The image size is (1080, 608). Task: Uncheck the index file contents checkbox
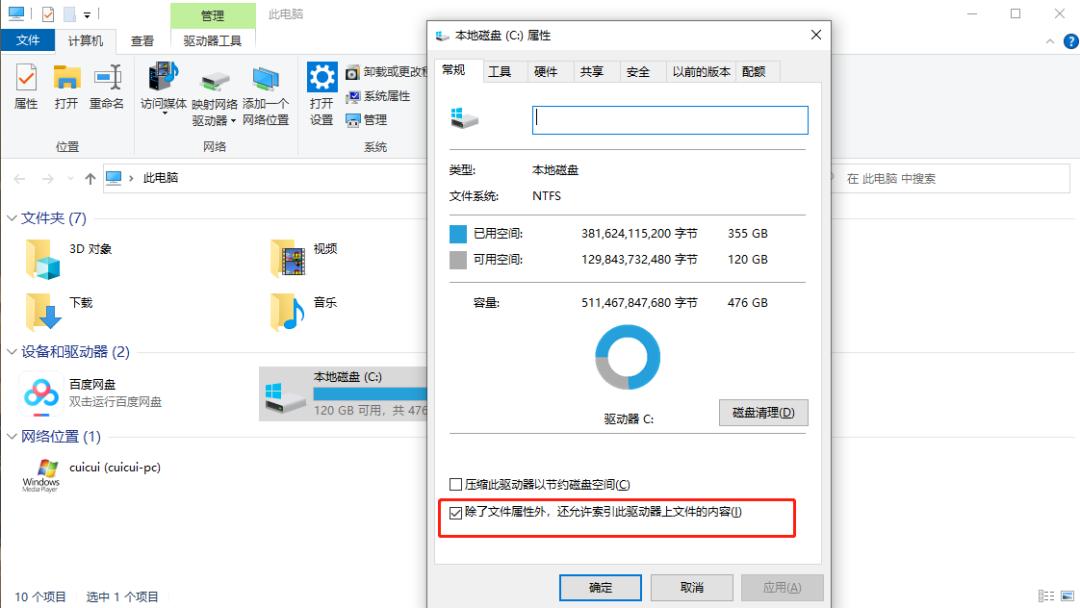(455, 513)
